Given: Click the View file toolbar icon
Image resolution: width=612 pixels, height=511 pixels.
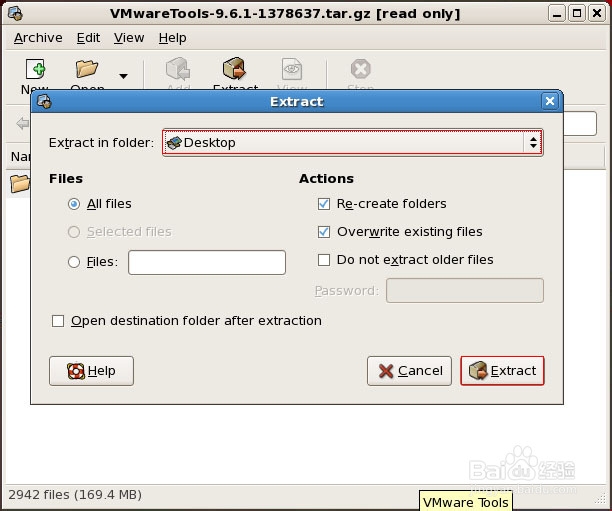Looking at the screenshot, I should (292, 69).
